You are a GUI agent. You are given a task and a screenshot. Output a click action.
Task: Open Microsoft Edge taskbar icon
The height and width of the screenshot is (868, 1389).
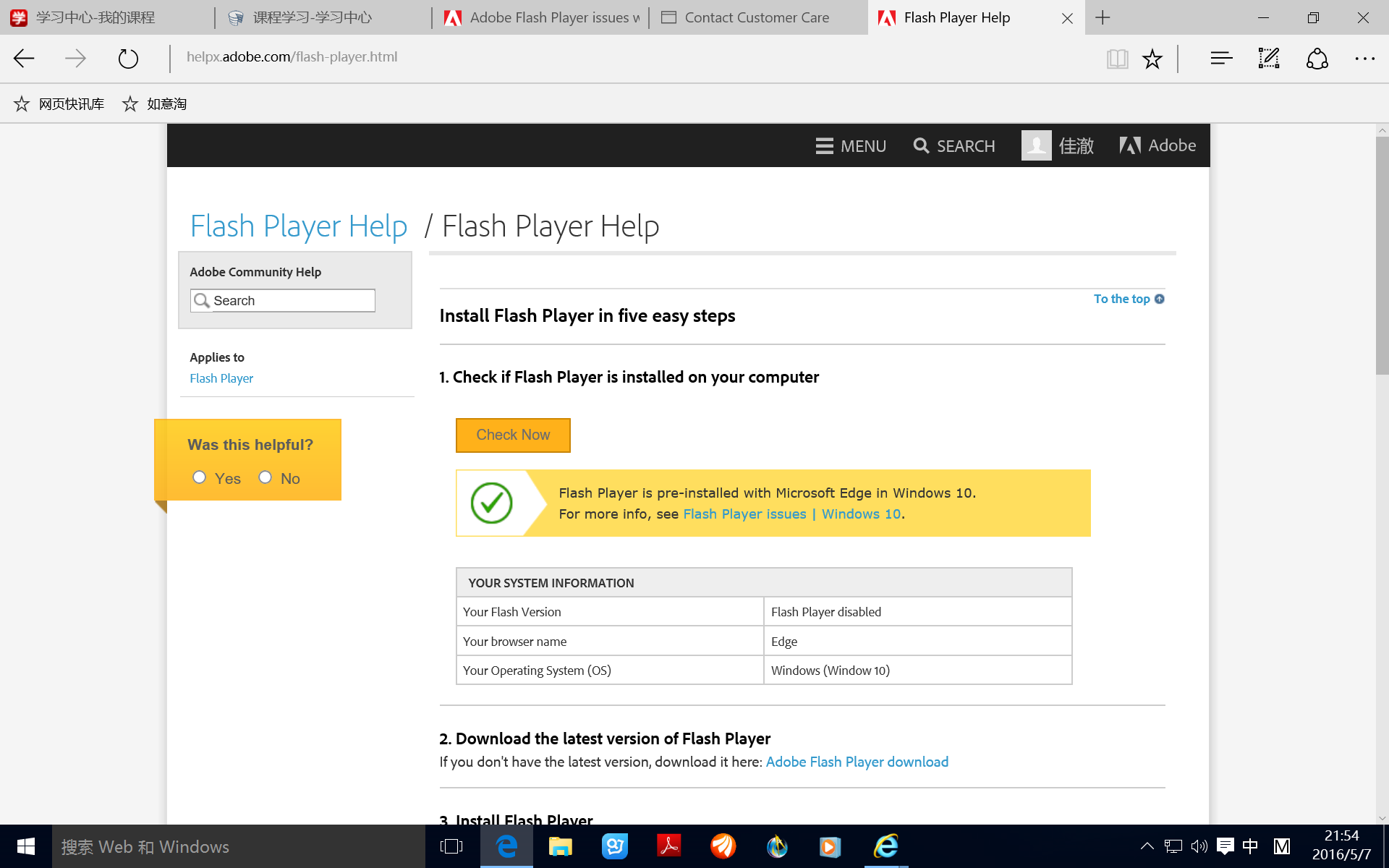[506, 846]
